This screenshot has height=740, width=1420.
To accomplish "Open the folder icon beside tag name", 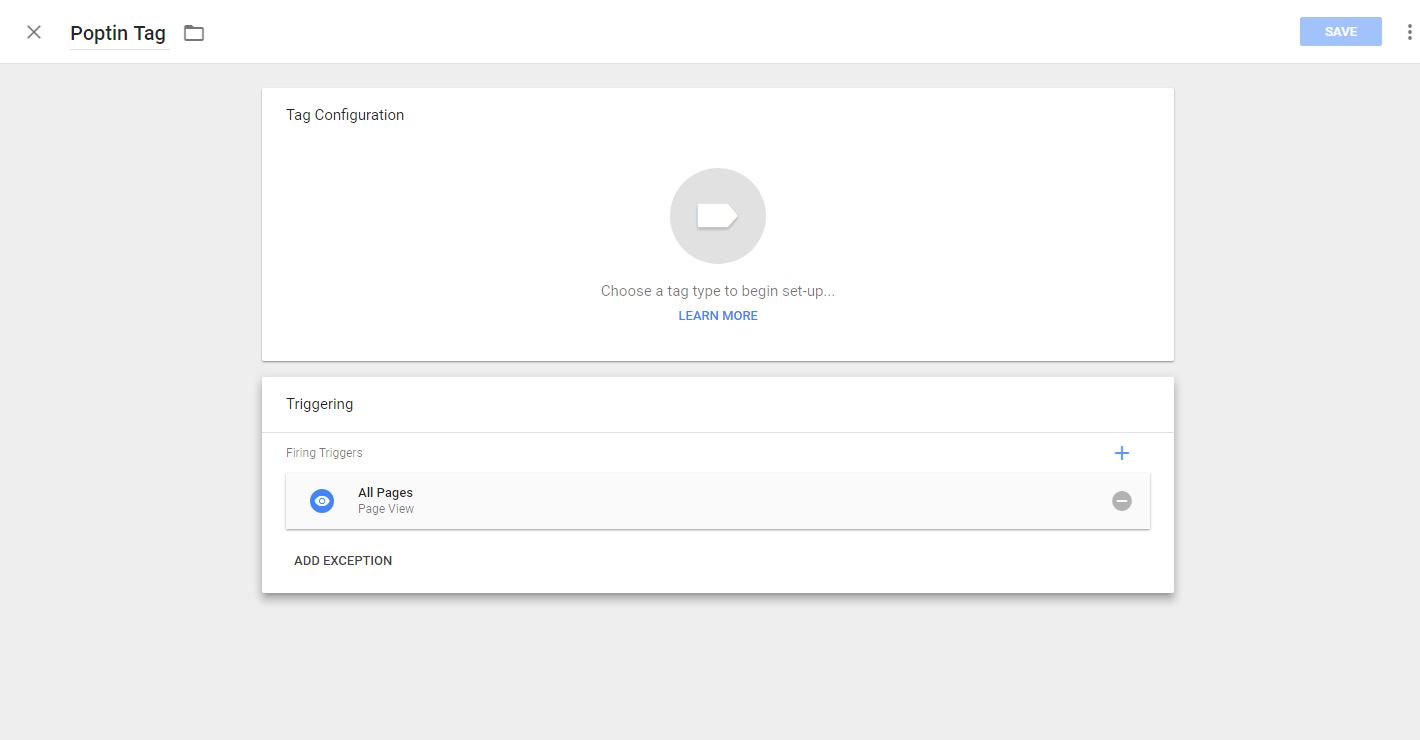I will (194, 33).
